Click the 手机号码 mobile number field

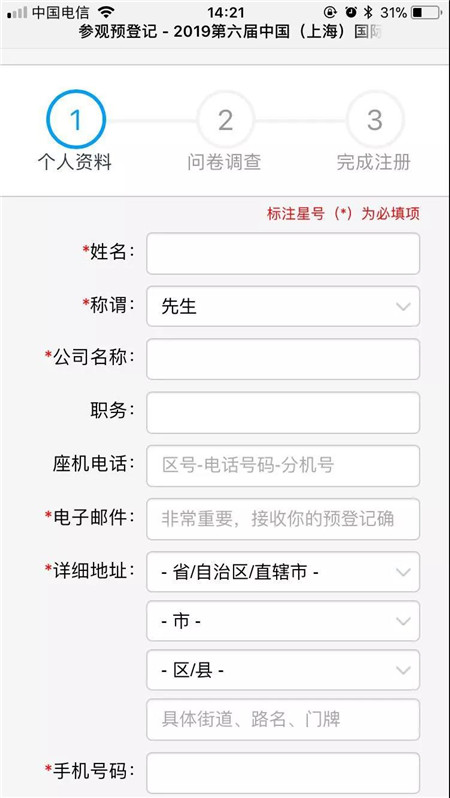(x=283, y=774)
